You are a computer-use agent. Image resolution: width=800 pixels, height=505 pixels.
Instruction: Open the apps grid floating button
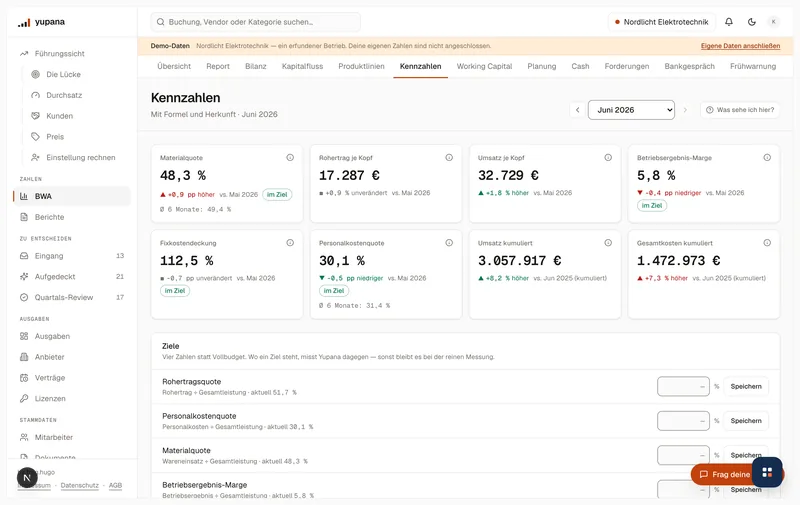767,472
